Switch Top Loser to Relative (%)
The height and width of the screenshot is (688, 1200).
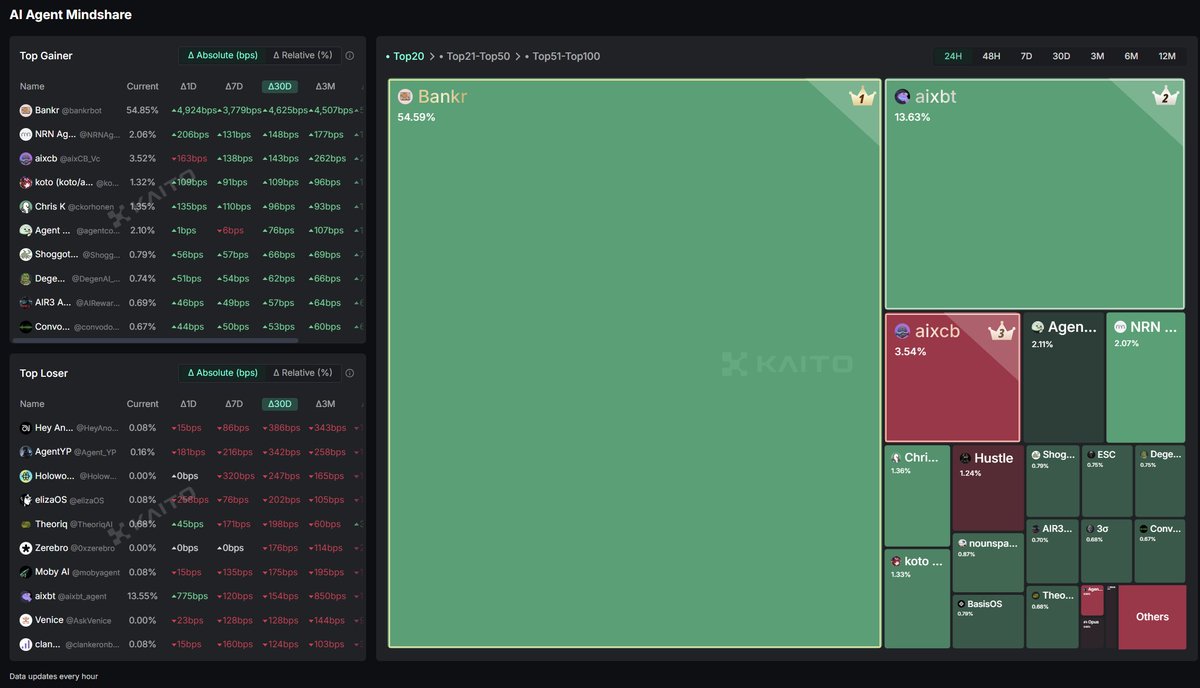[303, 373]
